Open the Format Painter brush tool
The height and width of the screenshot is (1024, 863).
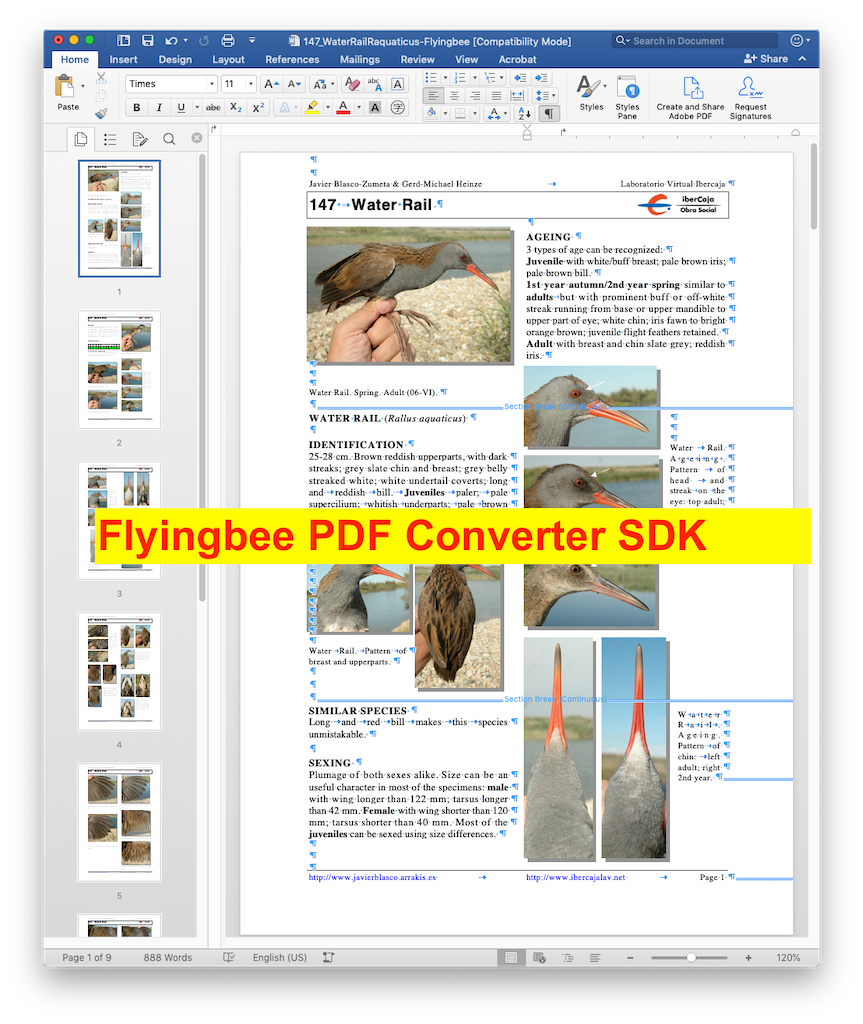pyautogui.click(x=101, y=114)
